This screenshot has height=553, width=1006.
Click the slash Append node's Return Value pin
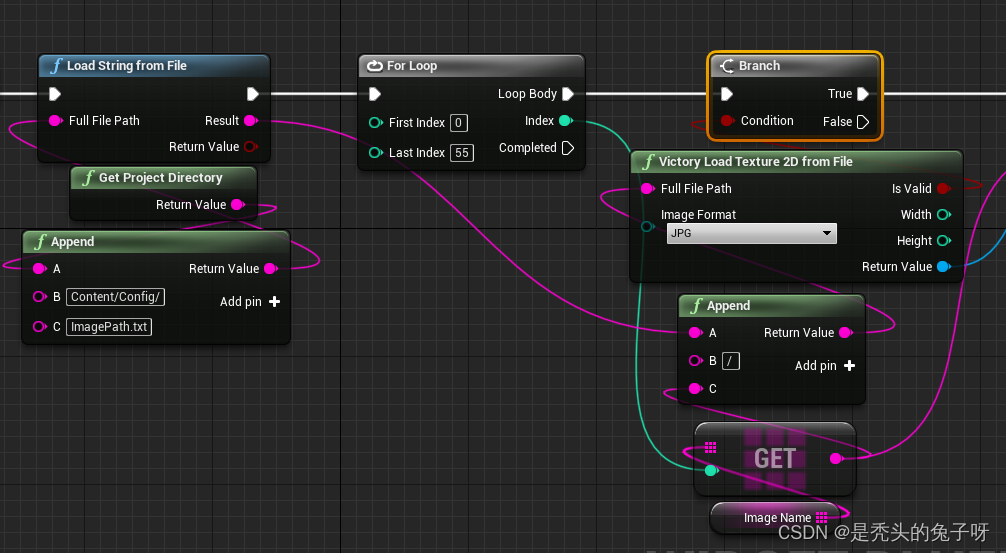[x=846, y=332]
